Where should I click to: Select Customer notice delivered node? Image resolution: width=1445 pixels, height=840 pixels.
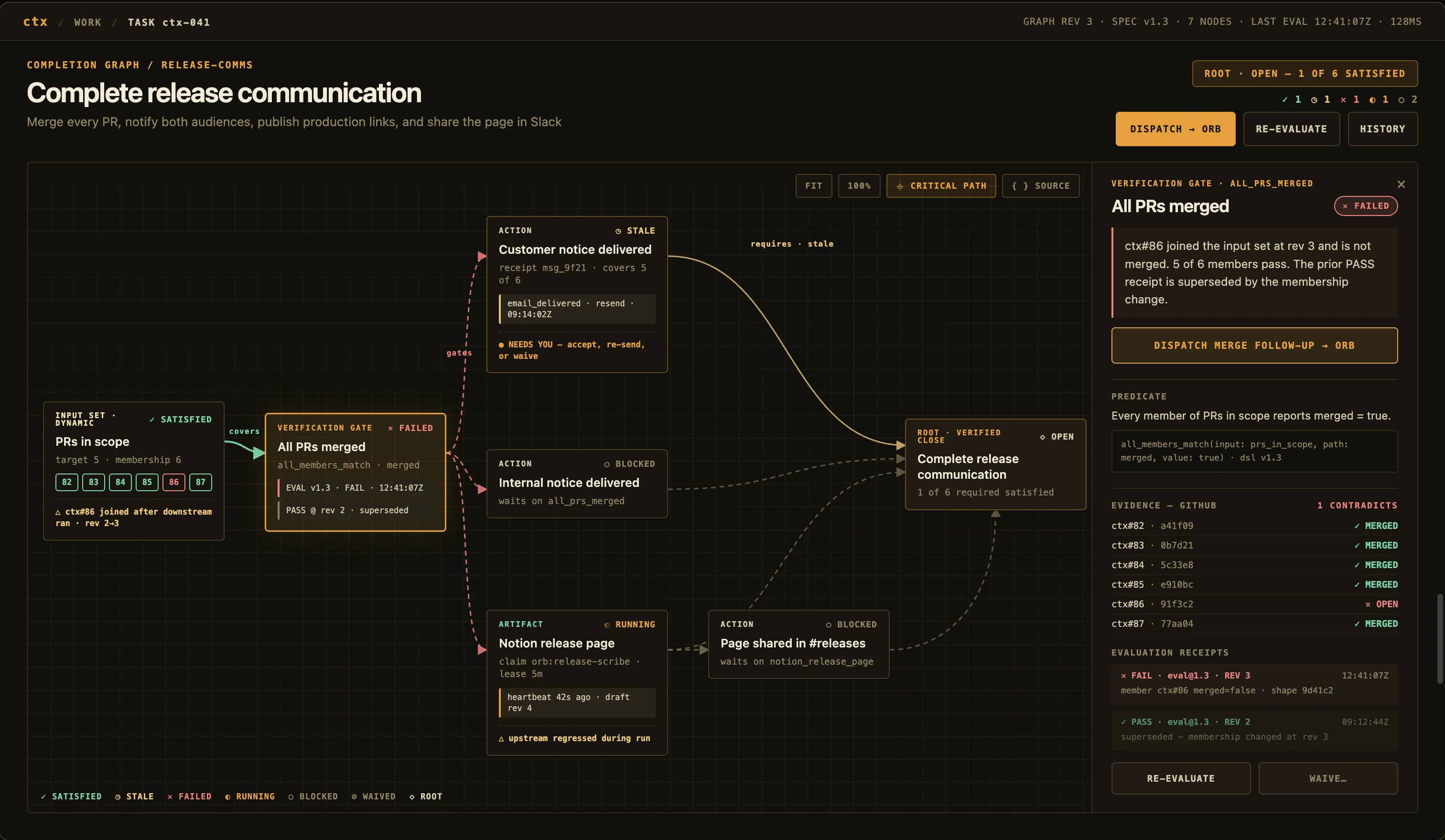[577, 294]
